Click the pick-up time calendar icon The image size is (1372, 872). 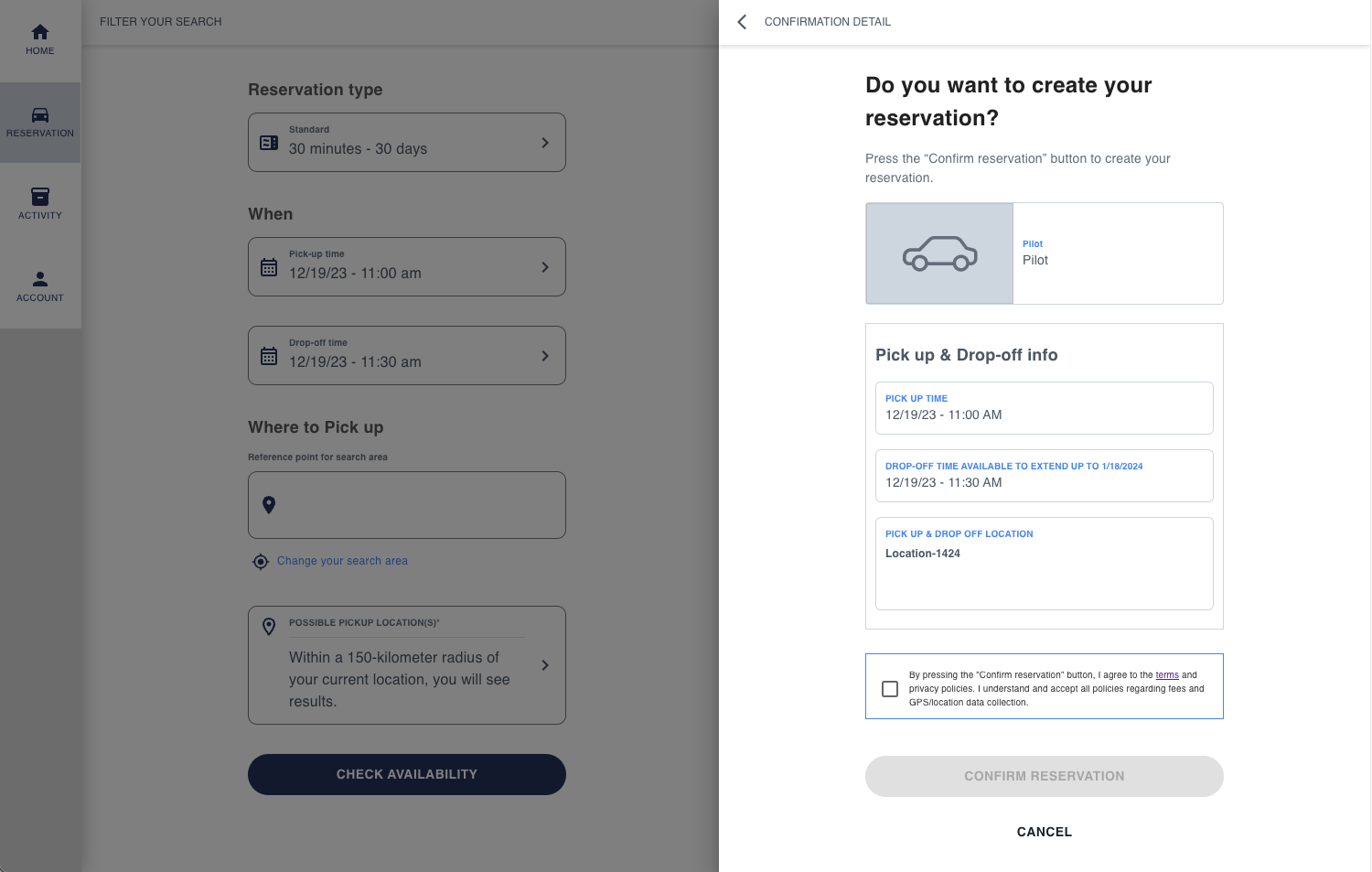pyautogui.click(x=269, y=267)
